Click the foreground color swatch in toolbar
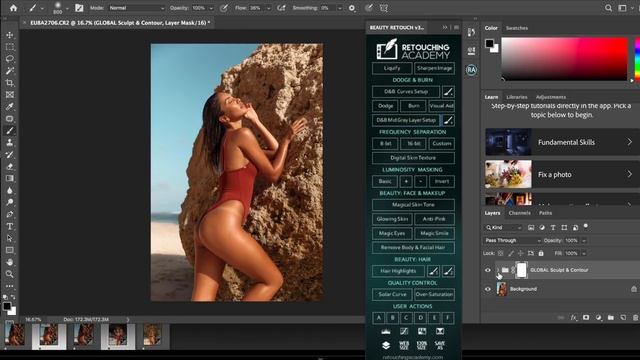 tap(7, 307)
